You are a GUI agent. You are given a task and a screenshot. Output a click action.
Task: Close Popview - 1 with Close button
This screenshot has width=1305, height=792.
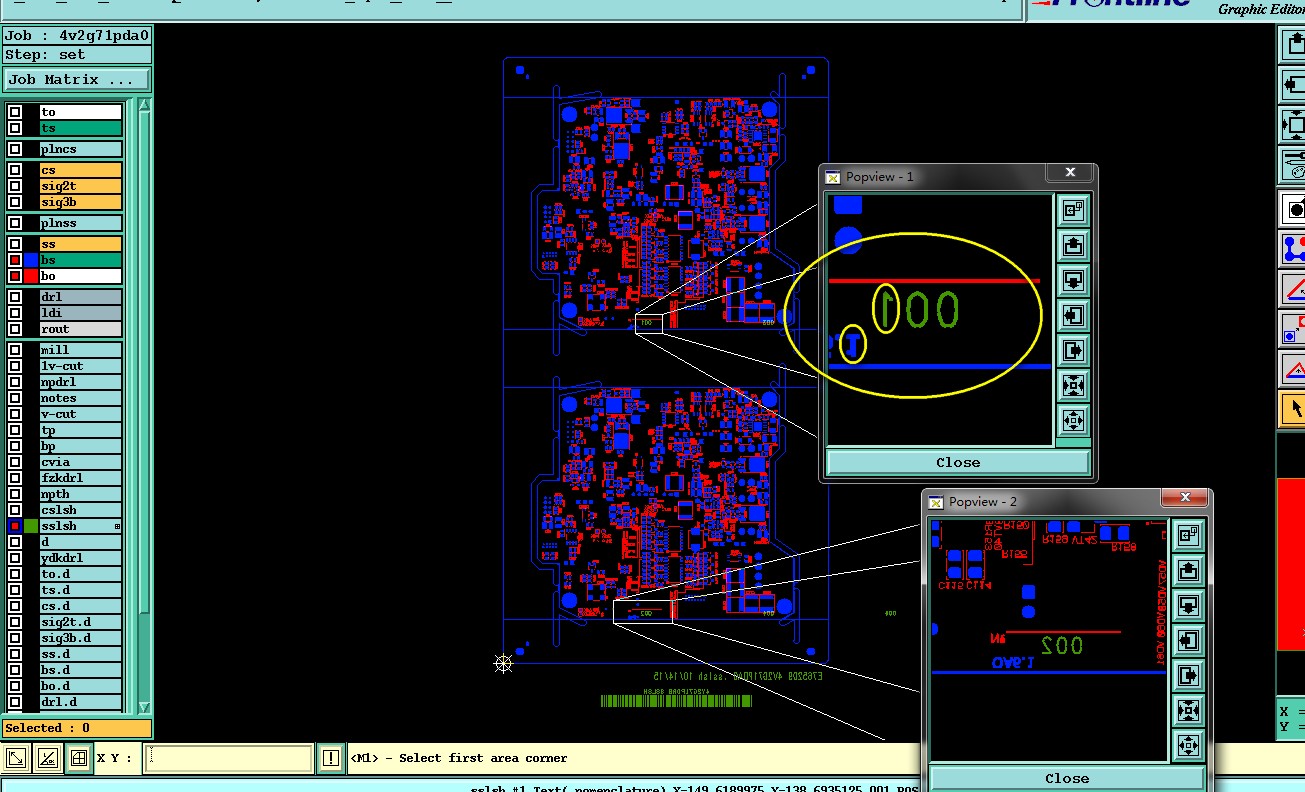pyautogui.click(x=957, y=462)
